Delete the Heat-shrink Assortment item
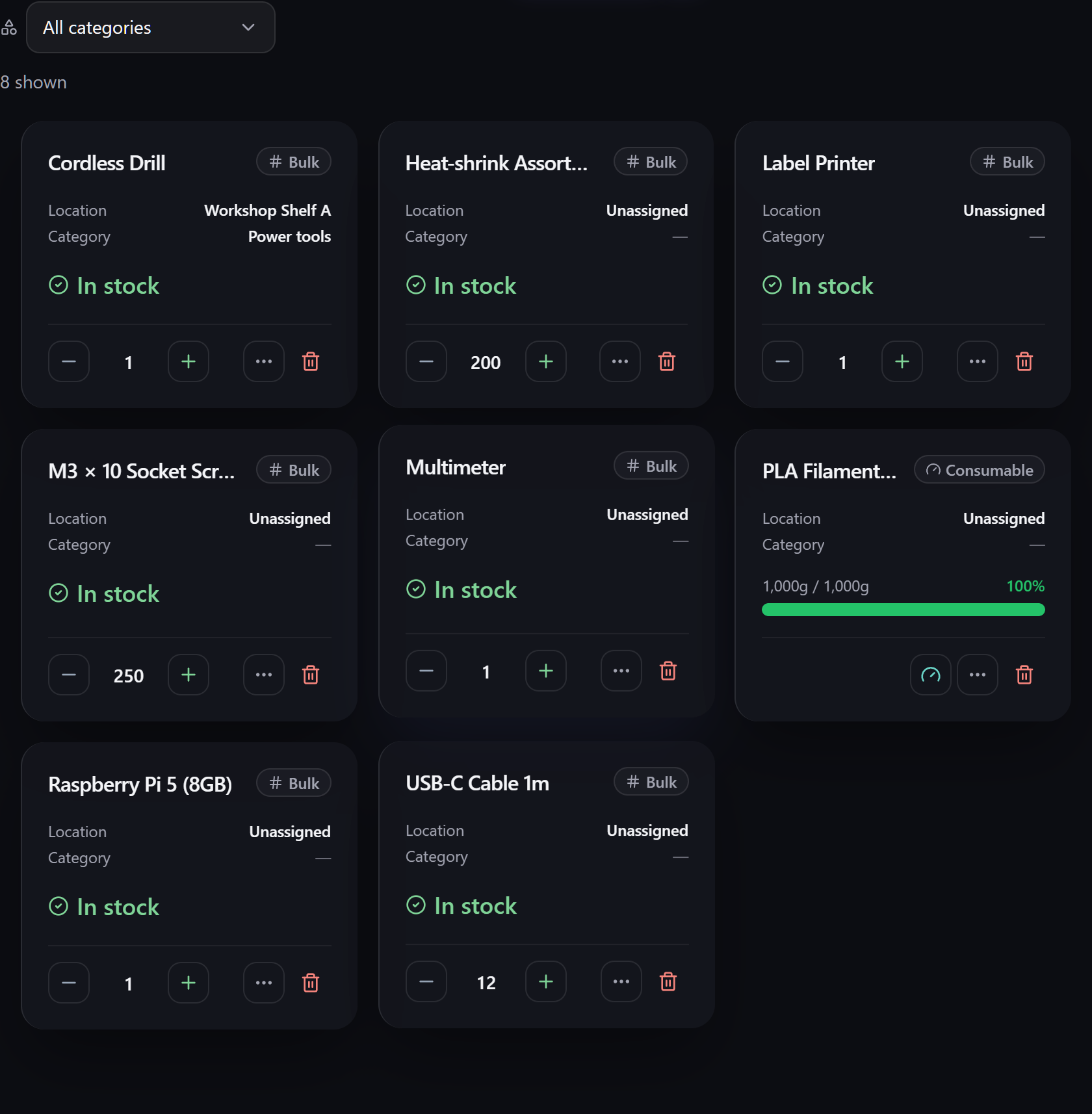 pyautogui.click(x=667, y=361)
